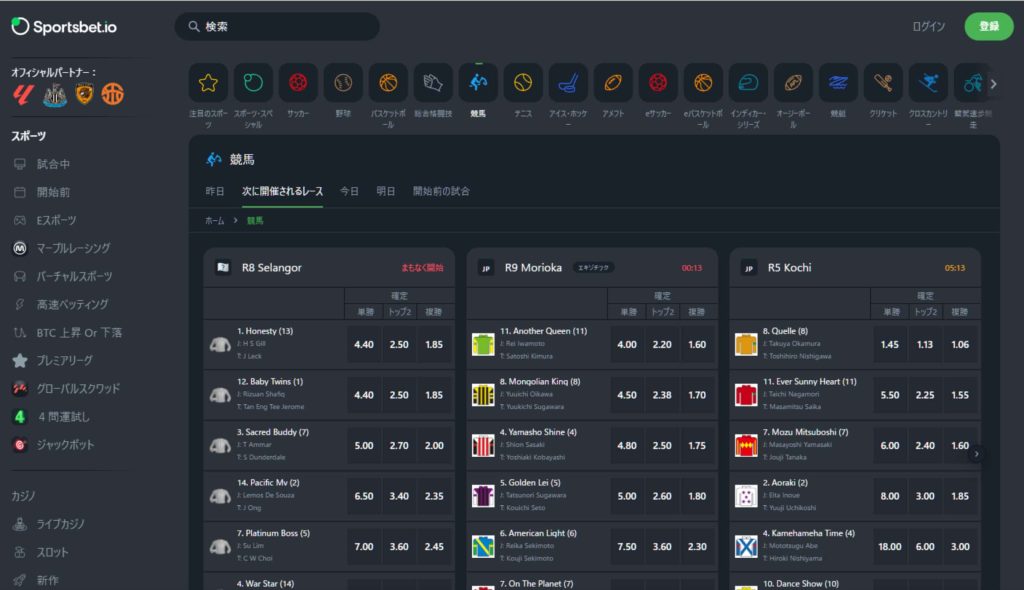
Task: Open the バスケットボール basketball category icon
Action: pos(388,83)
